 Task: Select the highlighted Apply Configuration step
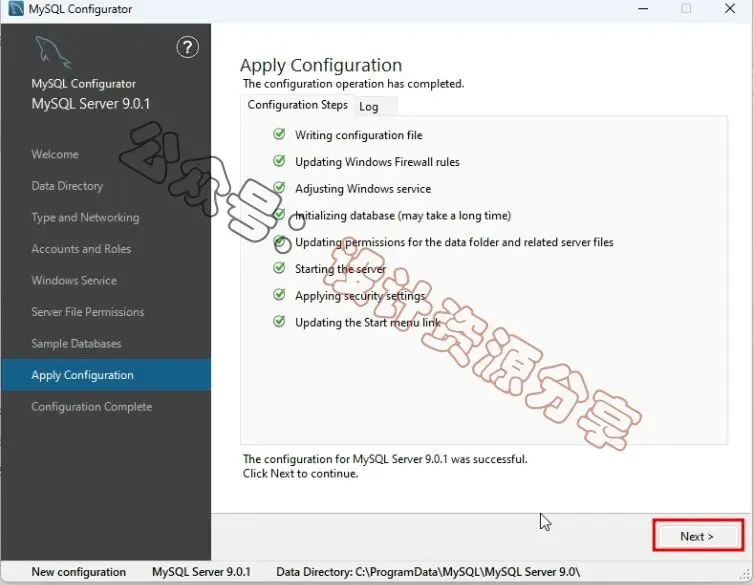tap(106, 375)
